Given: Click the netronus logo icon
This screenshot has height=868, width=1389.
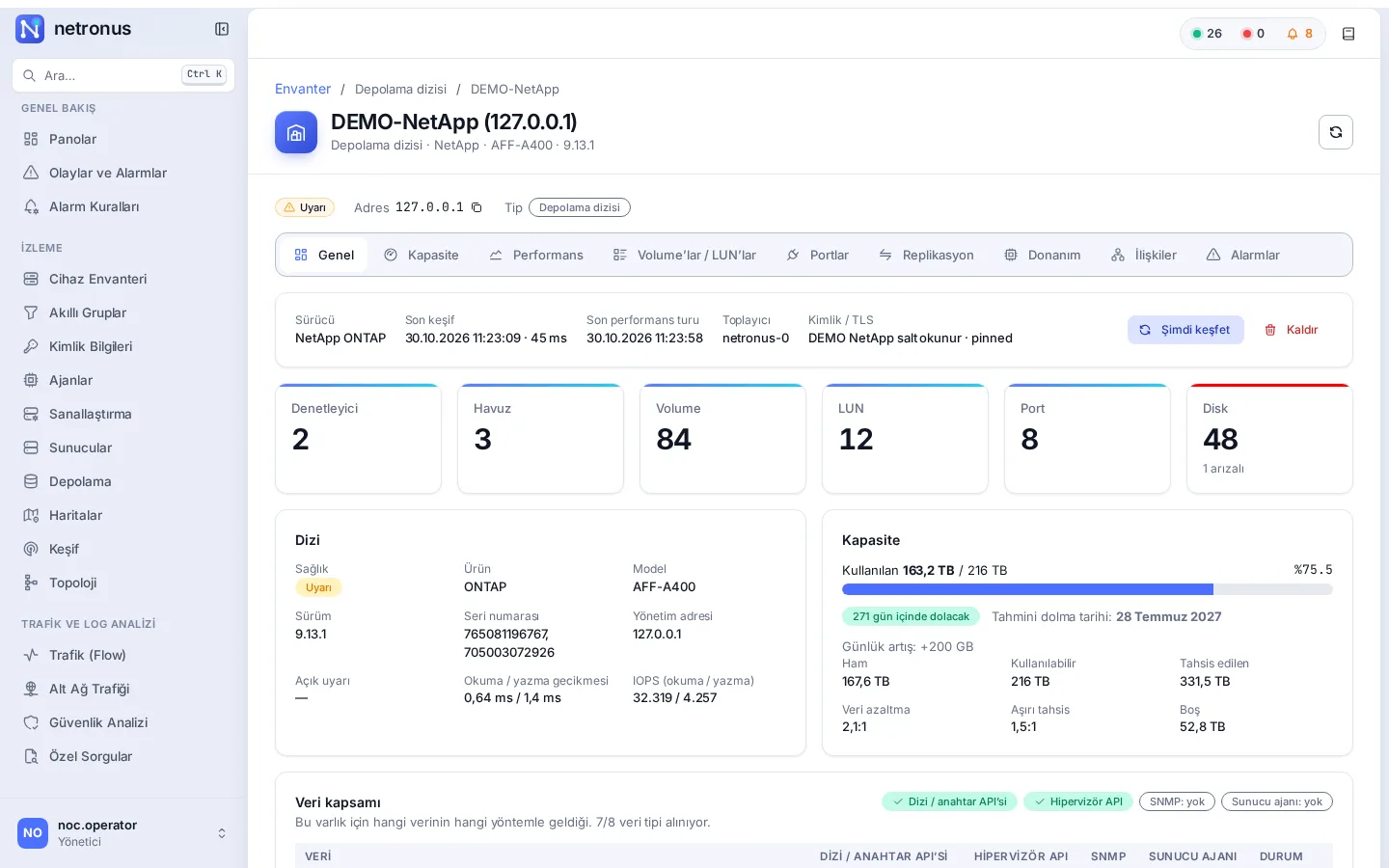Looking at the screenshot, I should [x=30, y=29].
